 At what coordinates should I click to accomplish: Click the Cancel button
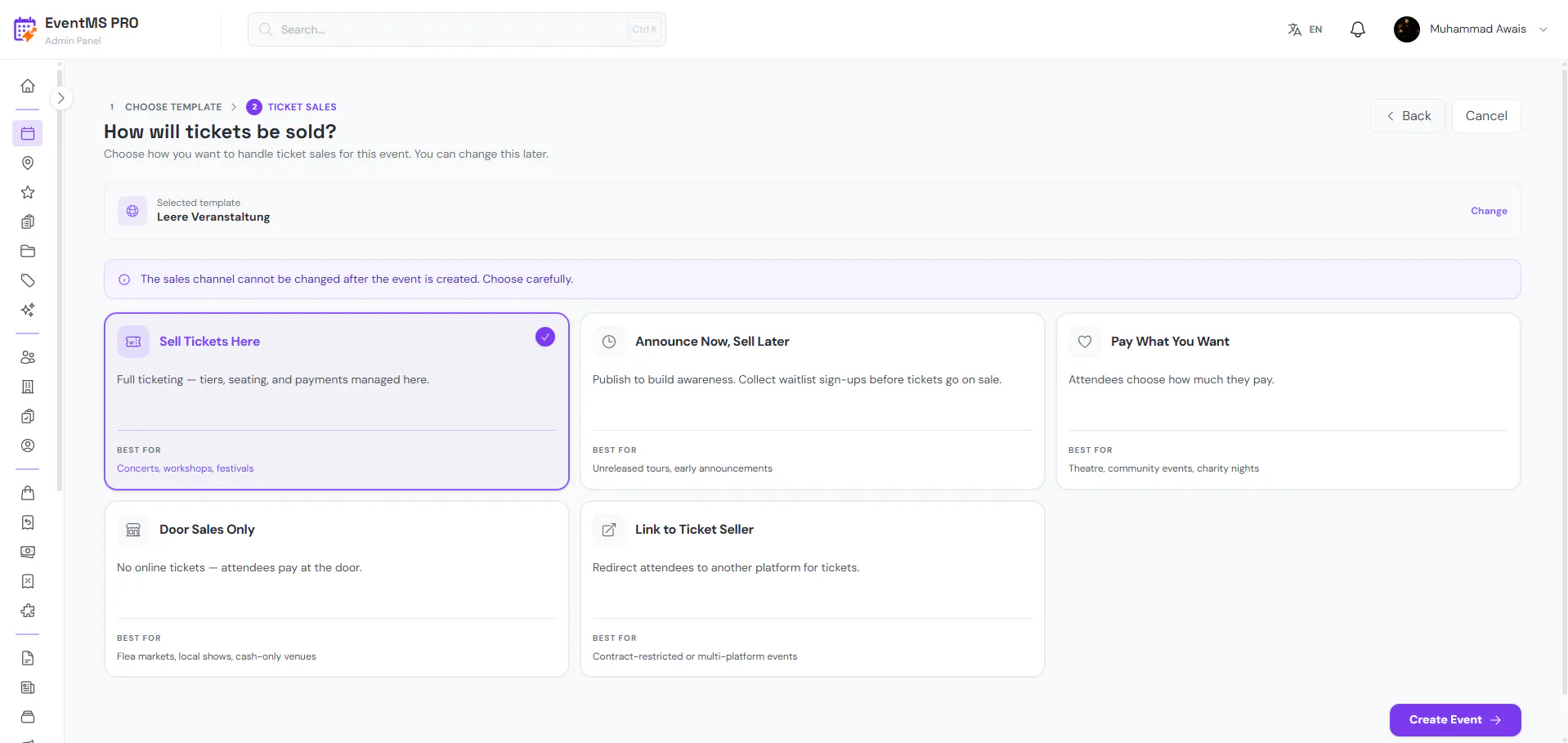[1486, 116]
